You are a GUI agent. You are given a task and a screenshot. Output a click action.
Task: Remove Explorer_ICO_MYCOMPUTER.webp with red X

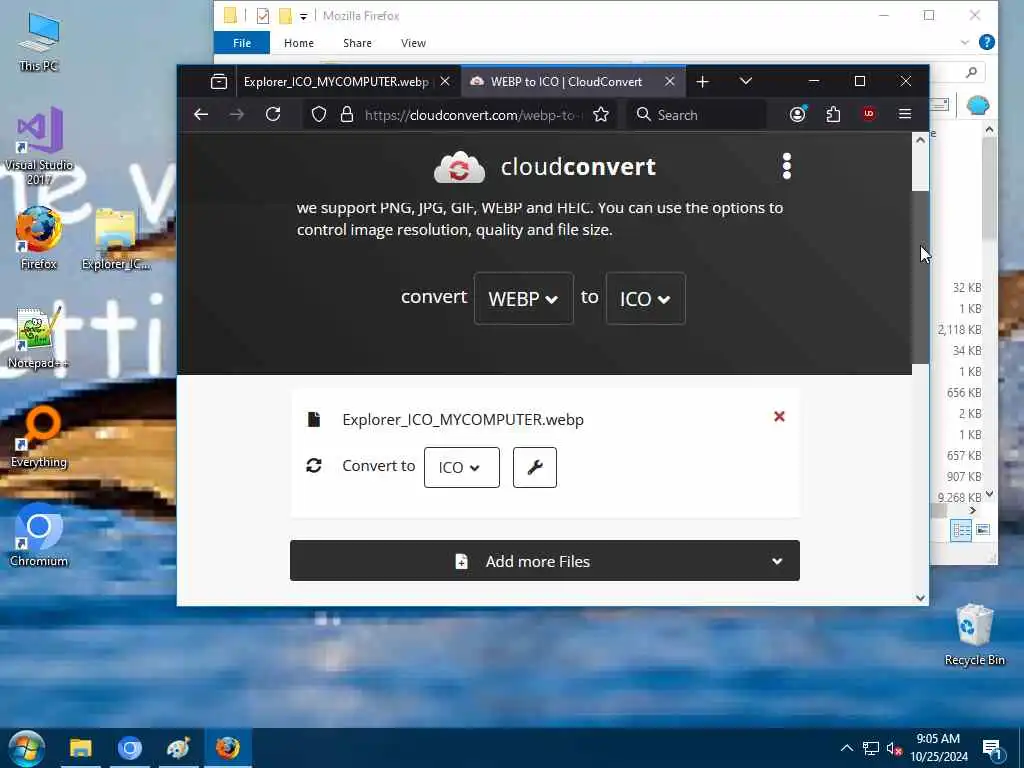779,417
